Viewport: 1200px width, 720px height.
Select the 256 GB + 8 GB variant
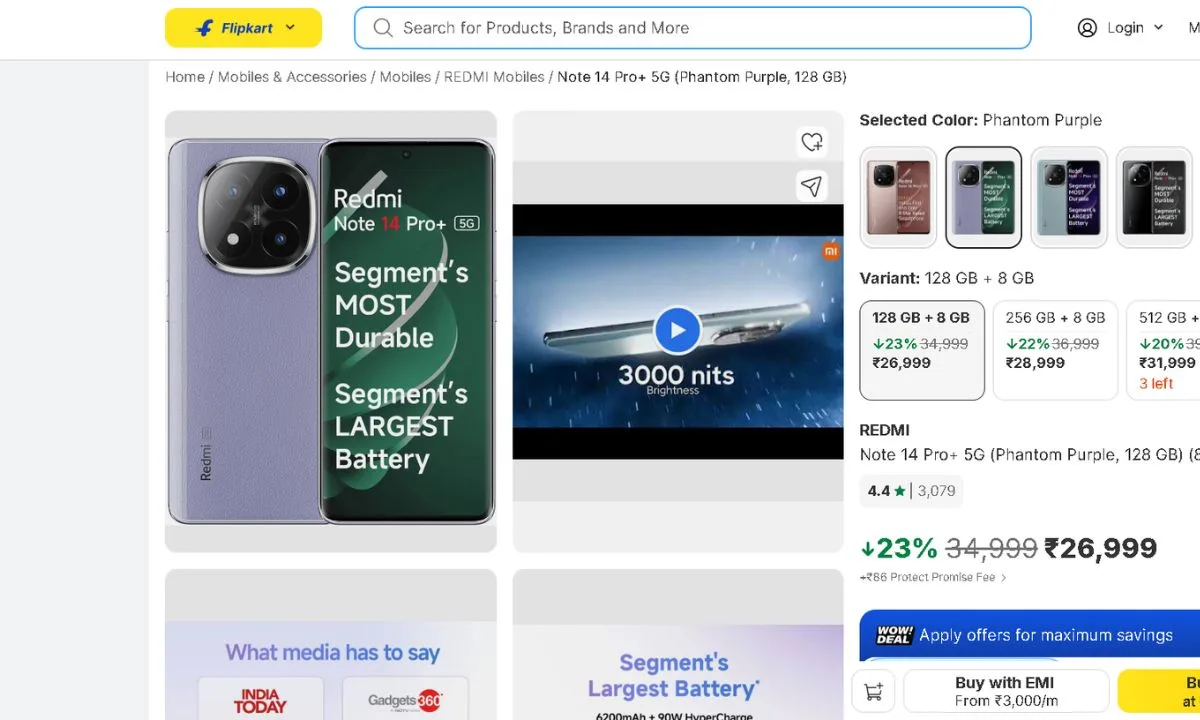[x=1055, y=350]
